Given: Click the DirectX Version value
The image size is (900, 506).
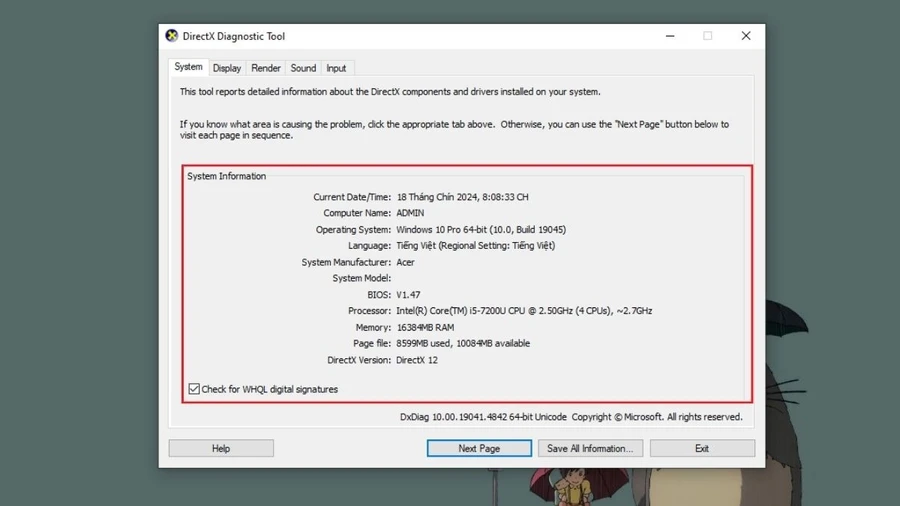Looking at the screenshot, I should 417,360.
